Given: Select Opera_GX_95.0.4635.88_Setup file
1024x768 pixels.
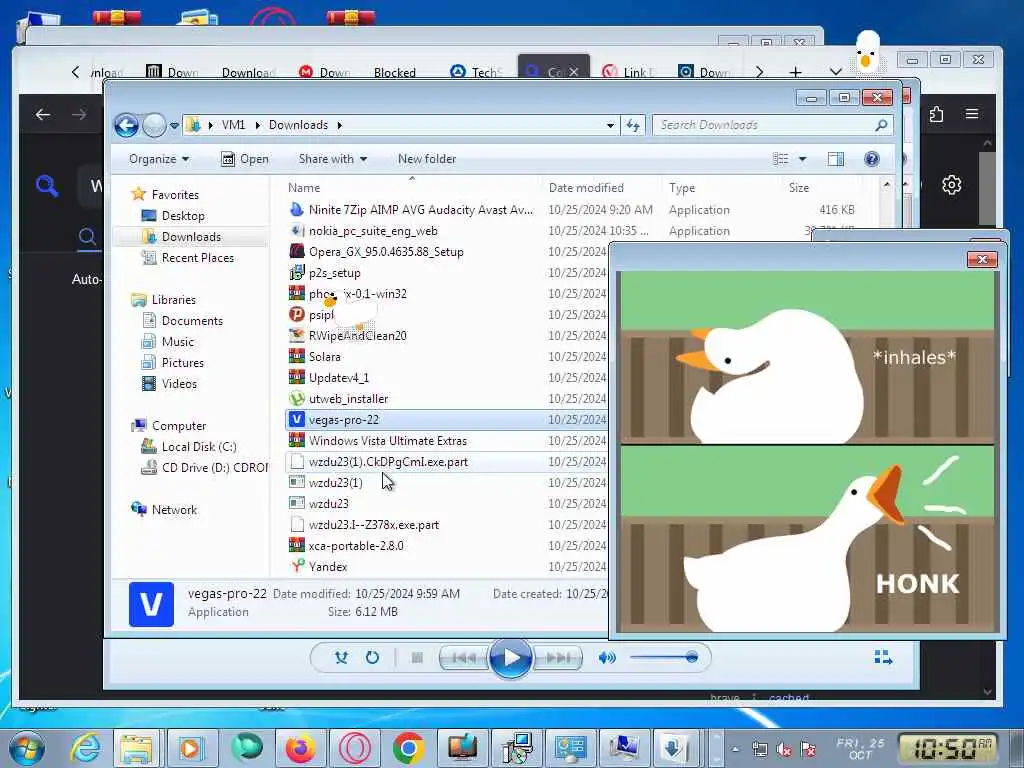Looking at the screenshot, I should coord(386,251).
